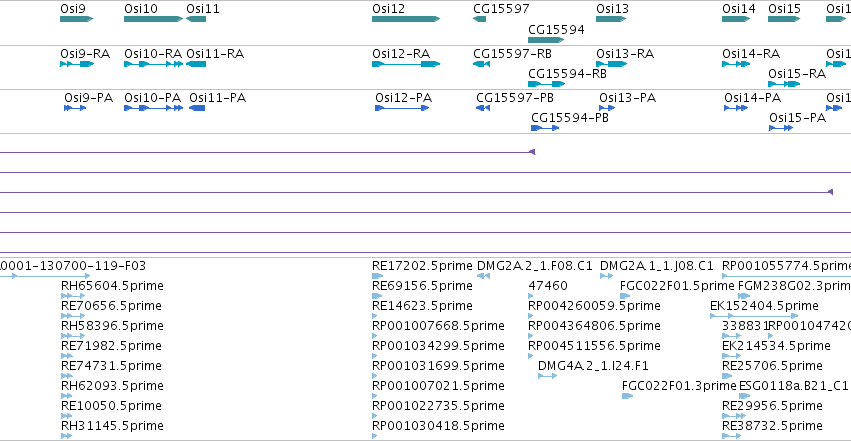Select the Osi12-RA transcript glyph
851x441 pixels.
click(406, 64)
